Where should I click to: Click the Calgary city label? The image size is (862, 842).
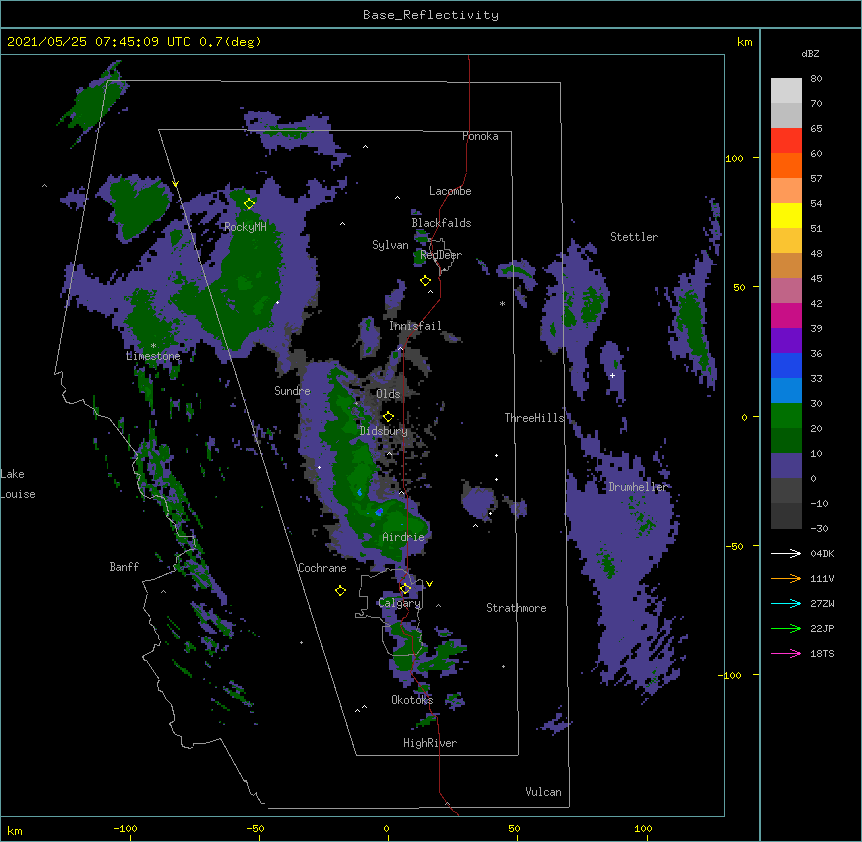(400, 603)
